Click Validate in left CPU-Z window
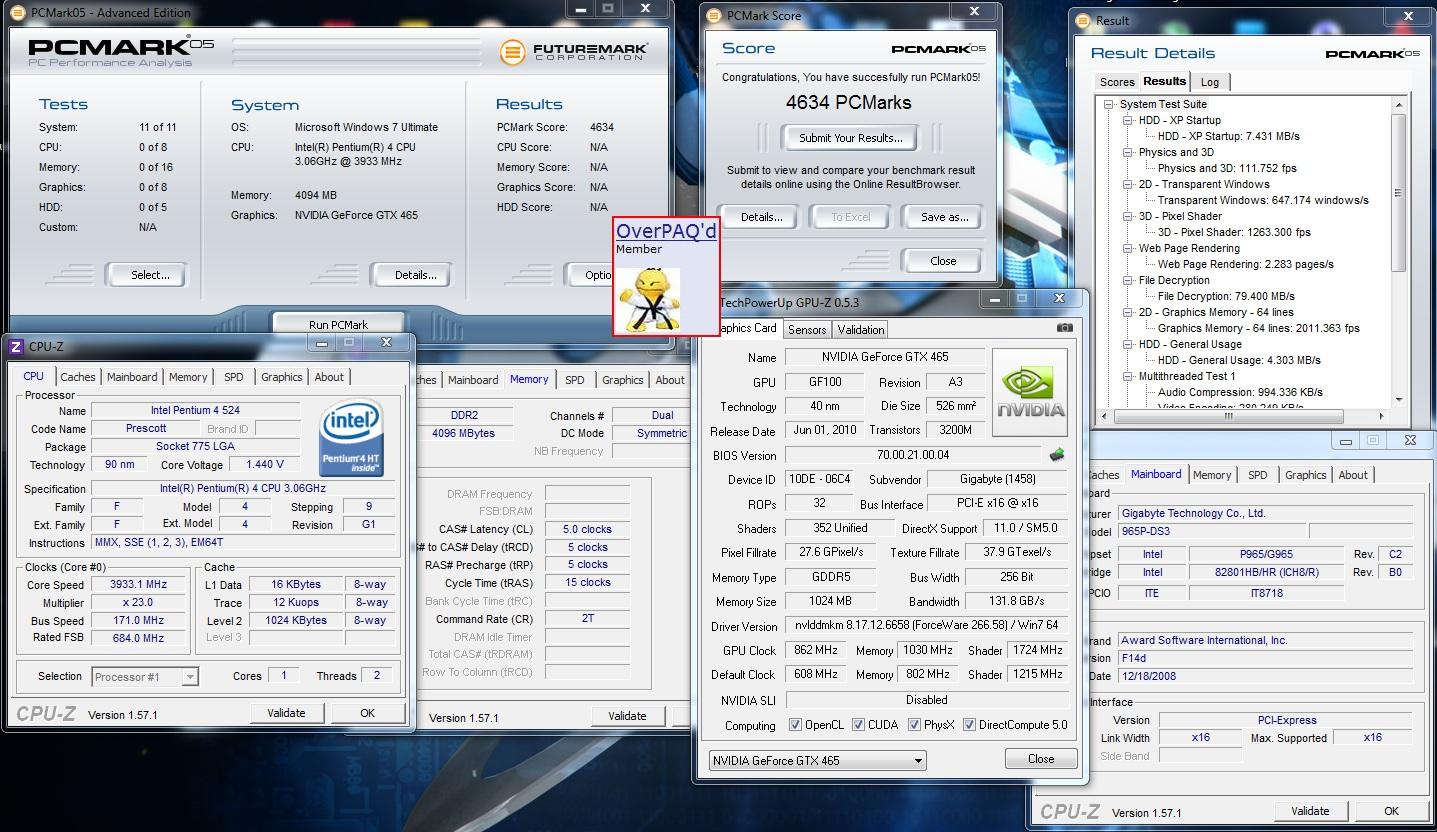The width and height of the screenshot is (1437, 832). (x=286, y=713)
